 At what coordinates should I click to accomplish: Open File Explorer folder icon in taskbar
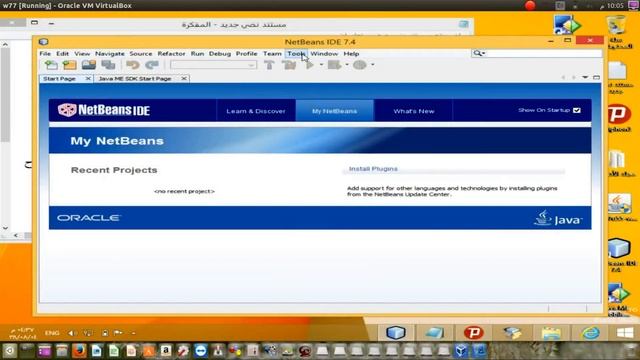[x=551, y=333]
